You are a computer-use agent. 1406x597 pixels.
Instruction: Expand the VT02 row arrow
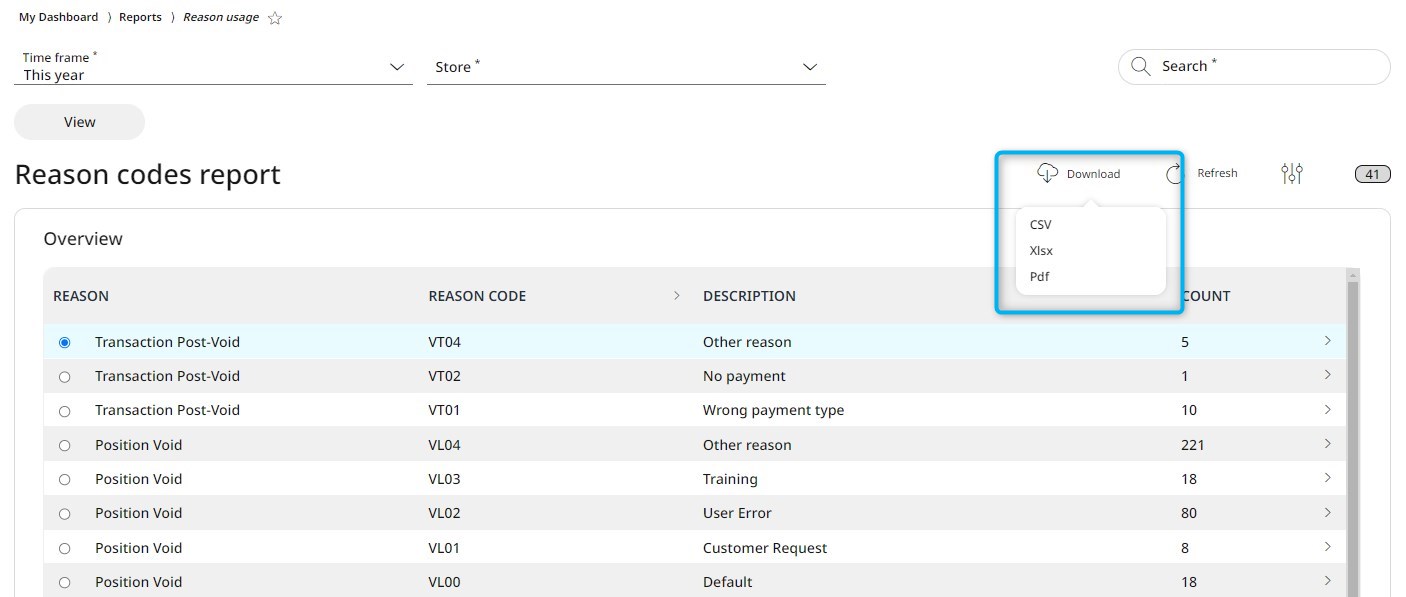pyautogui.click(x=1328, y=375)
